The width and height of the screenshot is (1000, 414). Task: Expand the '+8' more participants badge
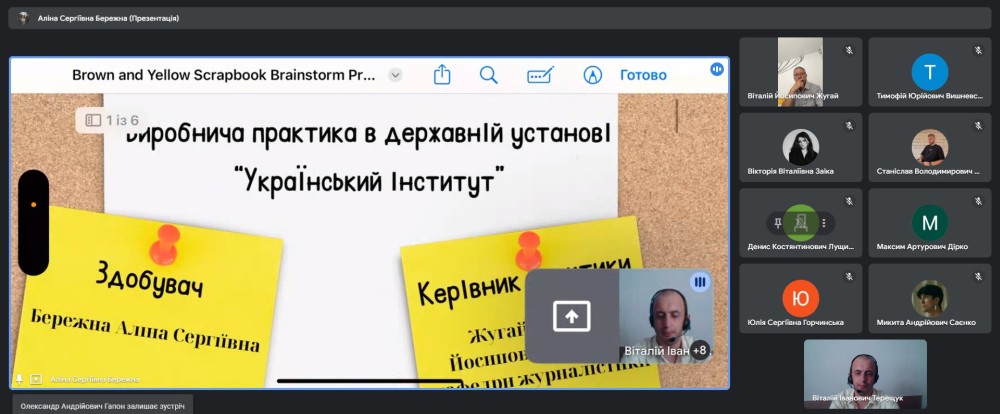coord(699,350)
